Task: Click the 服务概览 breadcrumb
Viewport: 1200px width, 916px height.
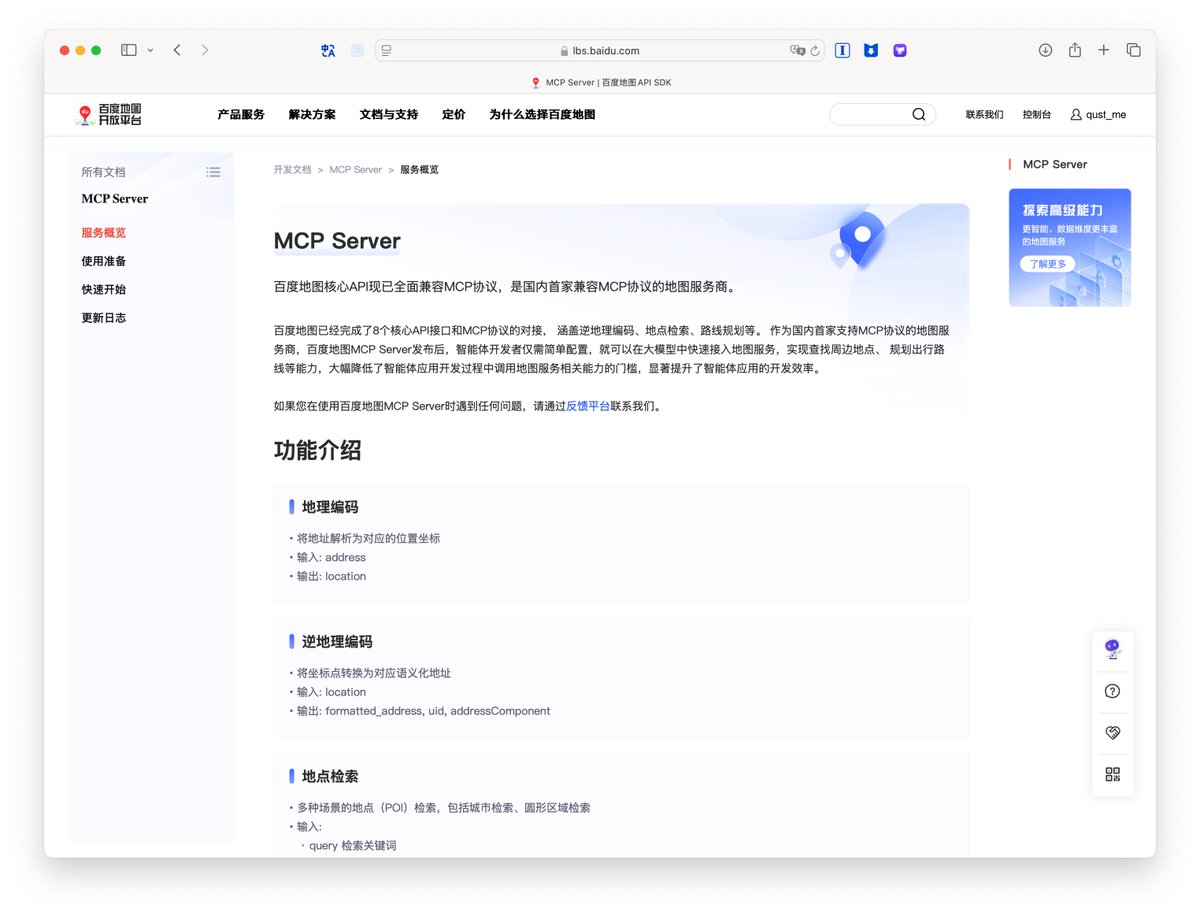Action: pos(419,170)
